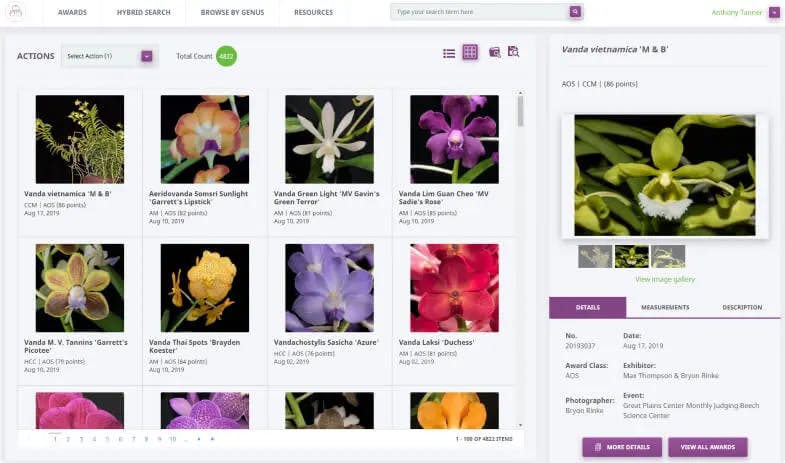Click the site logo icon
The height and width of the screenshot is (463, 785).
[16, 12]
